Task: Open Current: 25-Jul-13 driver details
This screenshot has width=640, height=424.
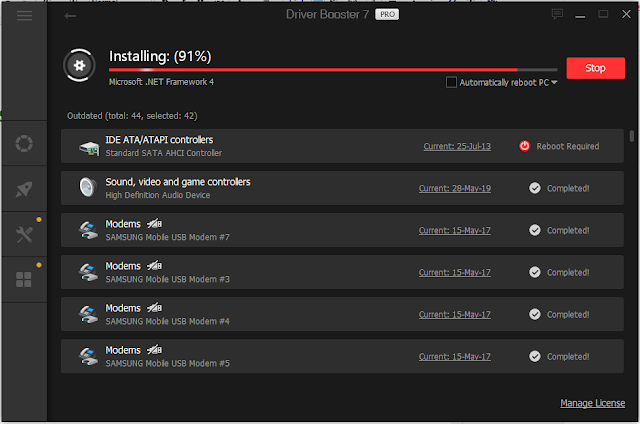Action: [457, 146]
